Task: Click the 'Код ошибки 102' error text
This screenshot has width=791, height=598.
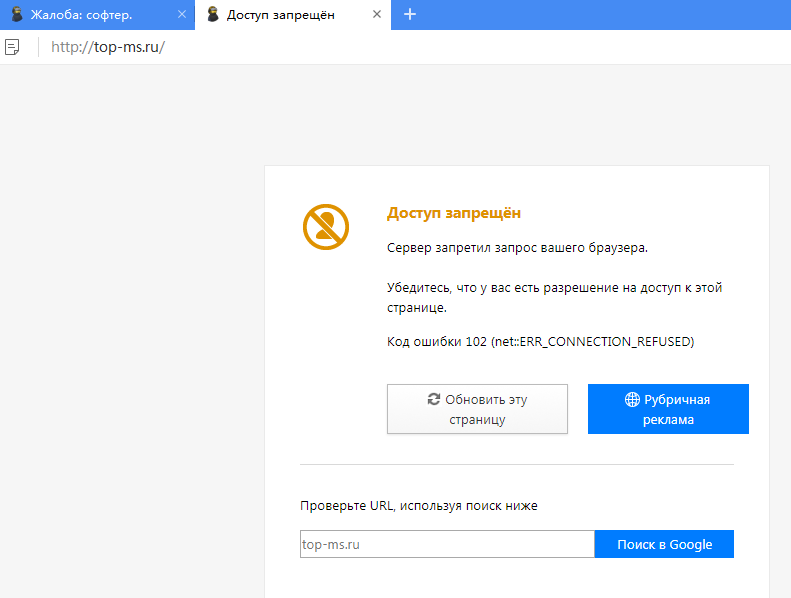Action: click(540, 342)
